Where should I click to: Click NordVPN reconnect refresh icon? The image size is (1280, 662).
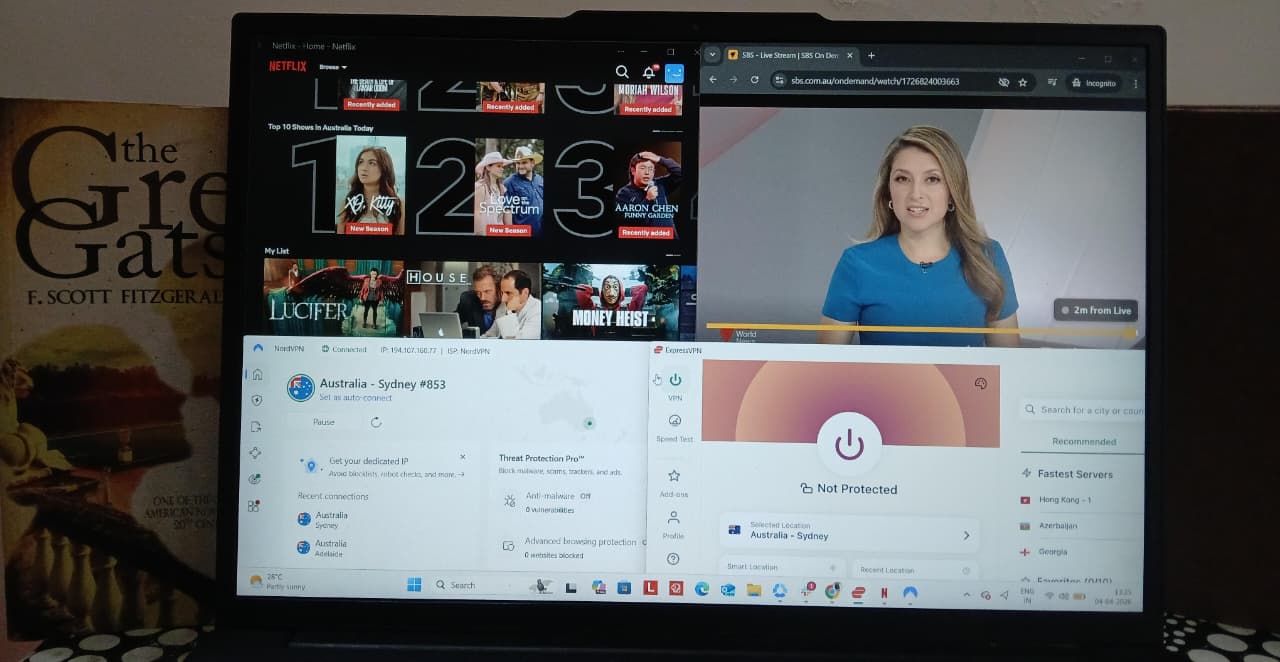376,422
